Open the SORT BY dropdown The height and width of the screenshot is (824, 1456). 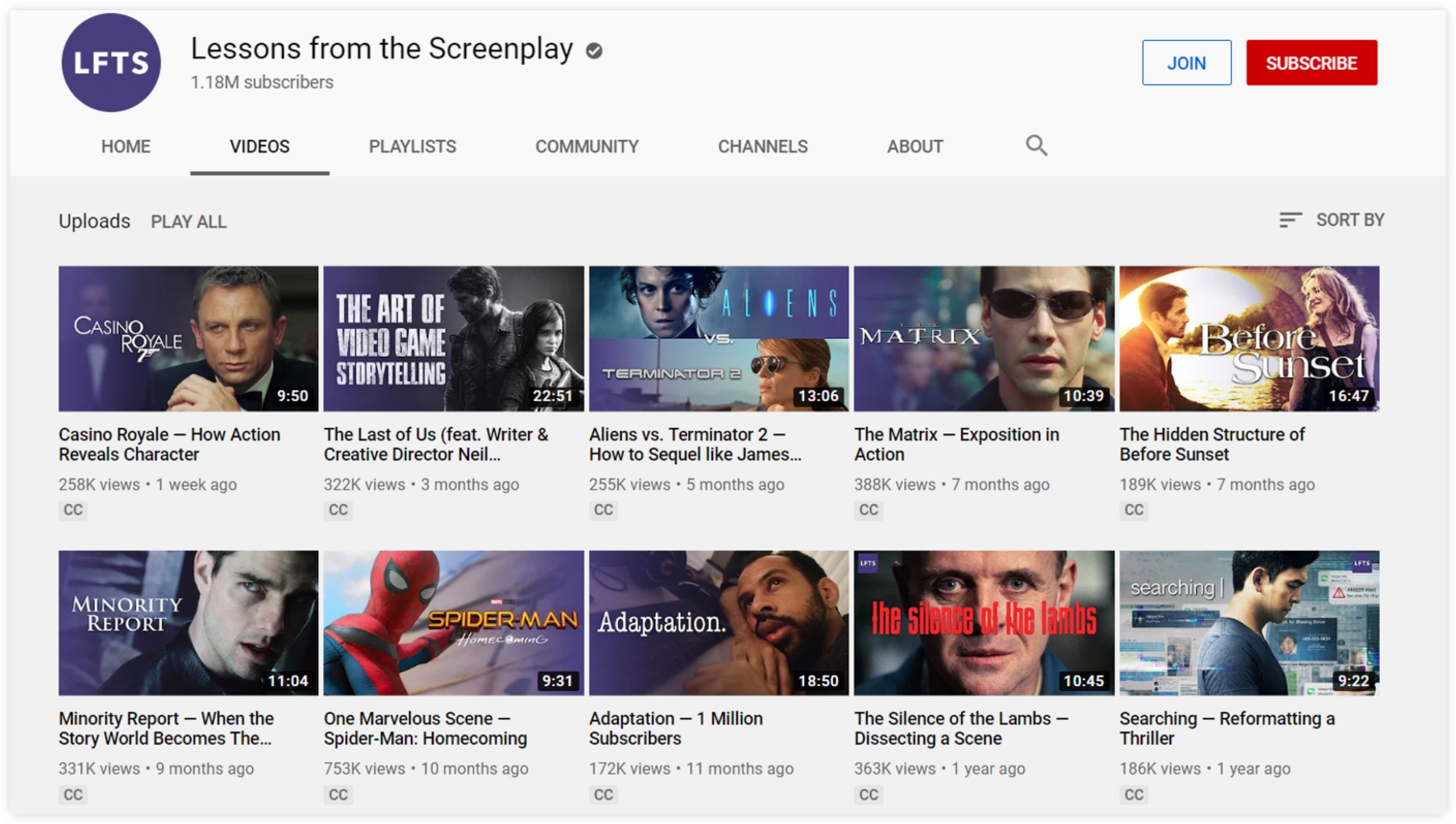point(1332,220)
